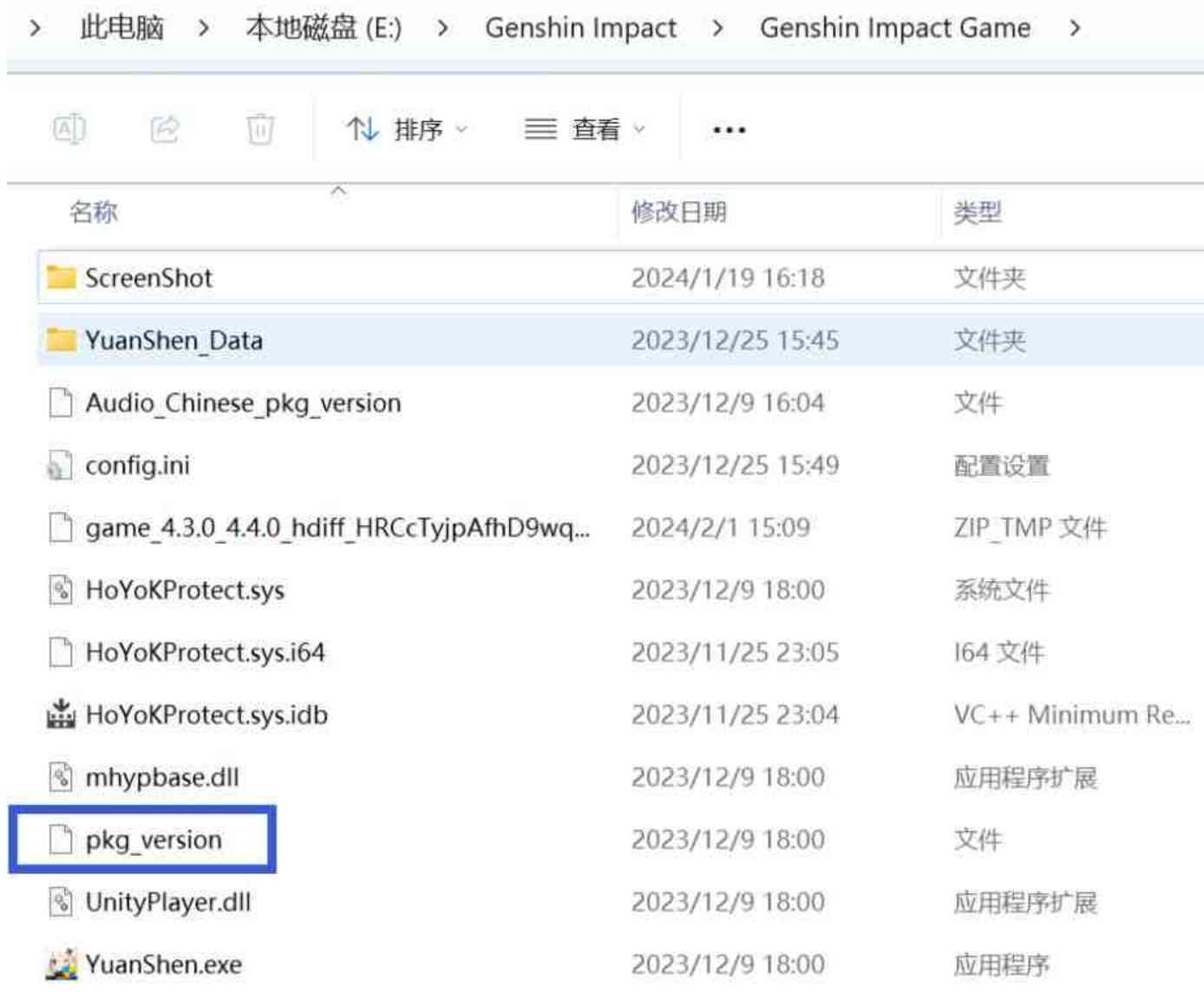Sort by the 修改日期 column header

pyautogui.click(x=678, y=212)
